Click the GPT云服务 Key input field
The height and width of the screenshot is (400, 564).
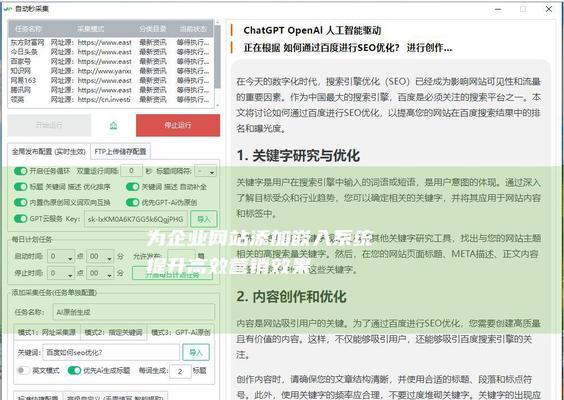136,219
